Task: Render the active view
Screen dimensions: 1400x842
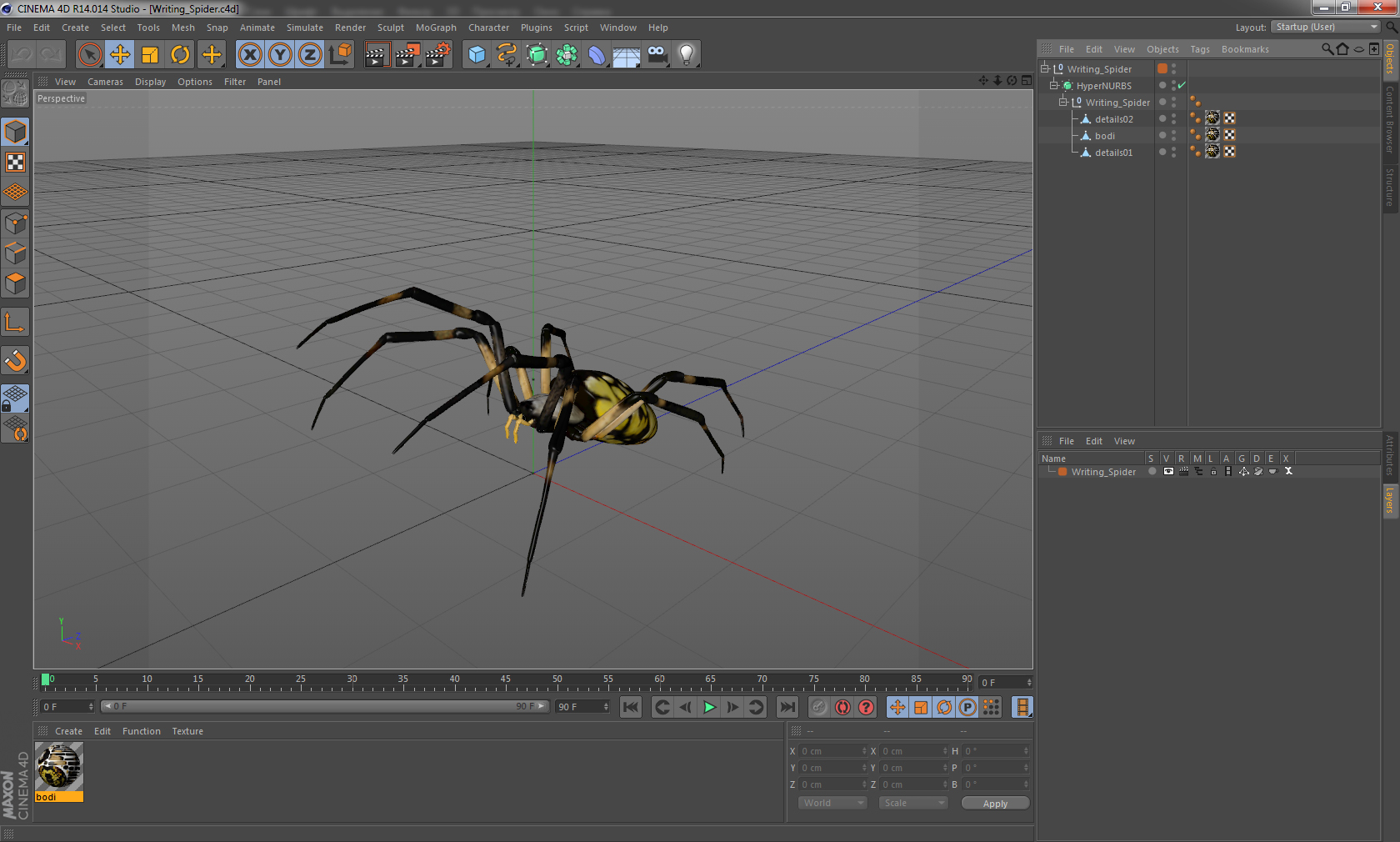Action: (377, 55)
